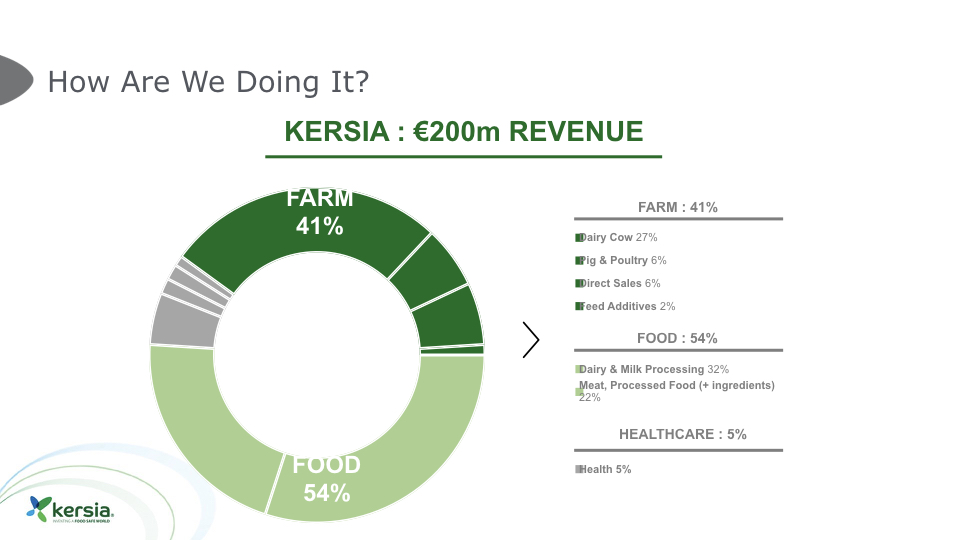The width and height of the screenshot is (960, 540).
Task: Click the "FARM : 41%" legend heading
Action: pyautogui.click(x=678, y=207)
